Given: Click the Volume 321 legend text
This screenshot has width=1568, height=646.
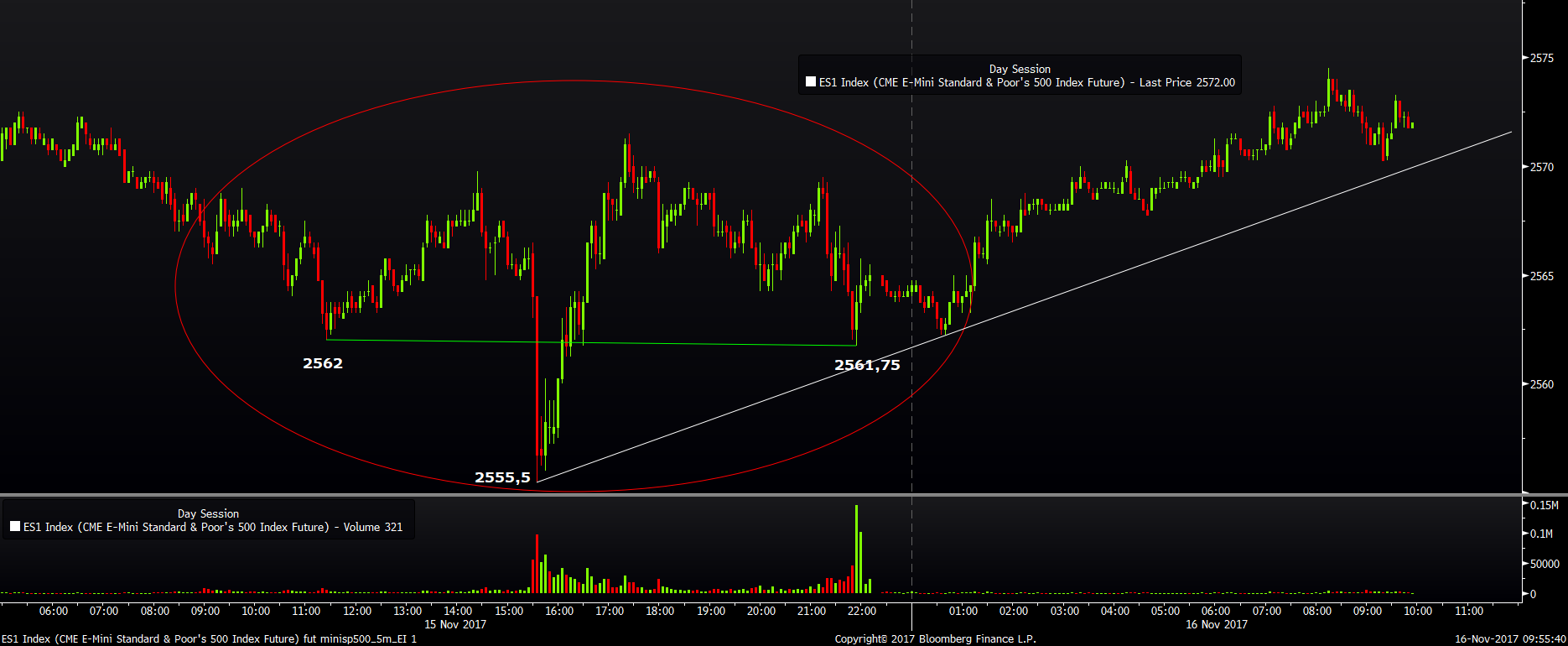Looking at the screenshot, I should click(x=213, y=527).
